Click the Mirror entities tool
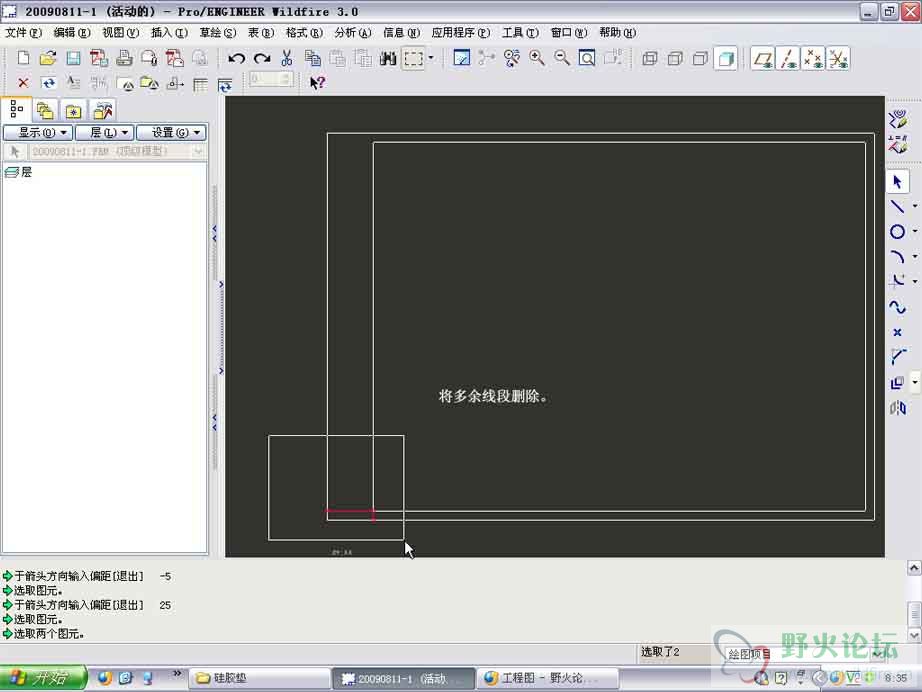Image resolution: width=922 pixels, height=692 pixels. click(x=897, y=407)
